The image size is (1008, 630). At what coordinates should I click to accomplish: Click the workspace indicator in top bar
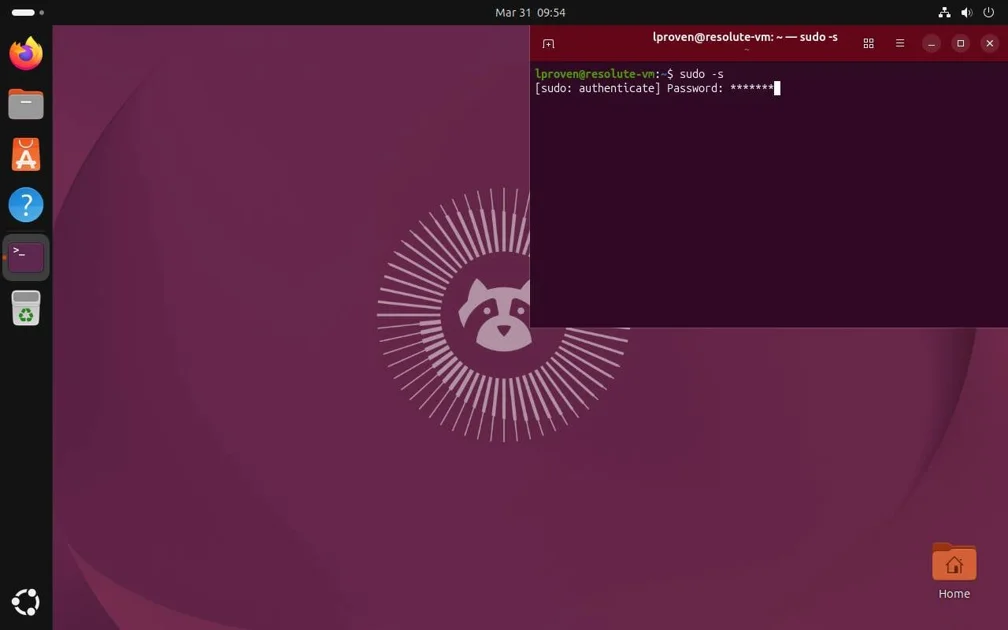tap(27, 13)
